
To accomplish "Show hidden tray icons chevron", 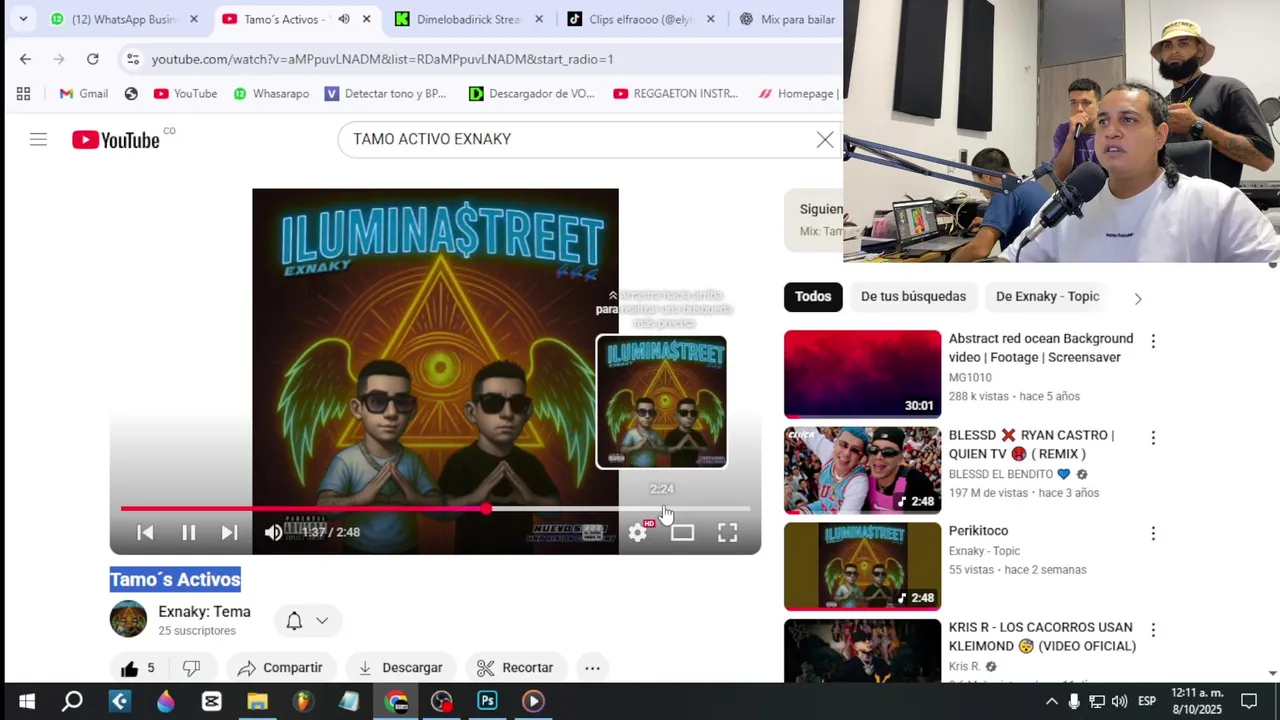I will (x=1051, y=701).
